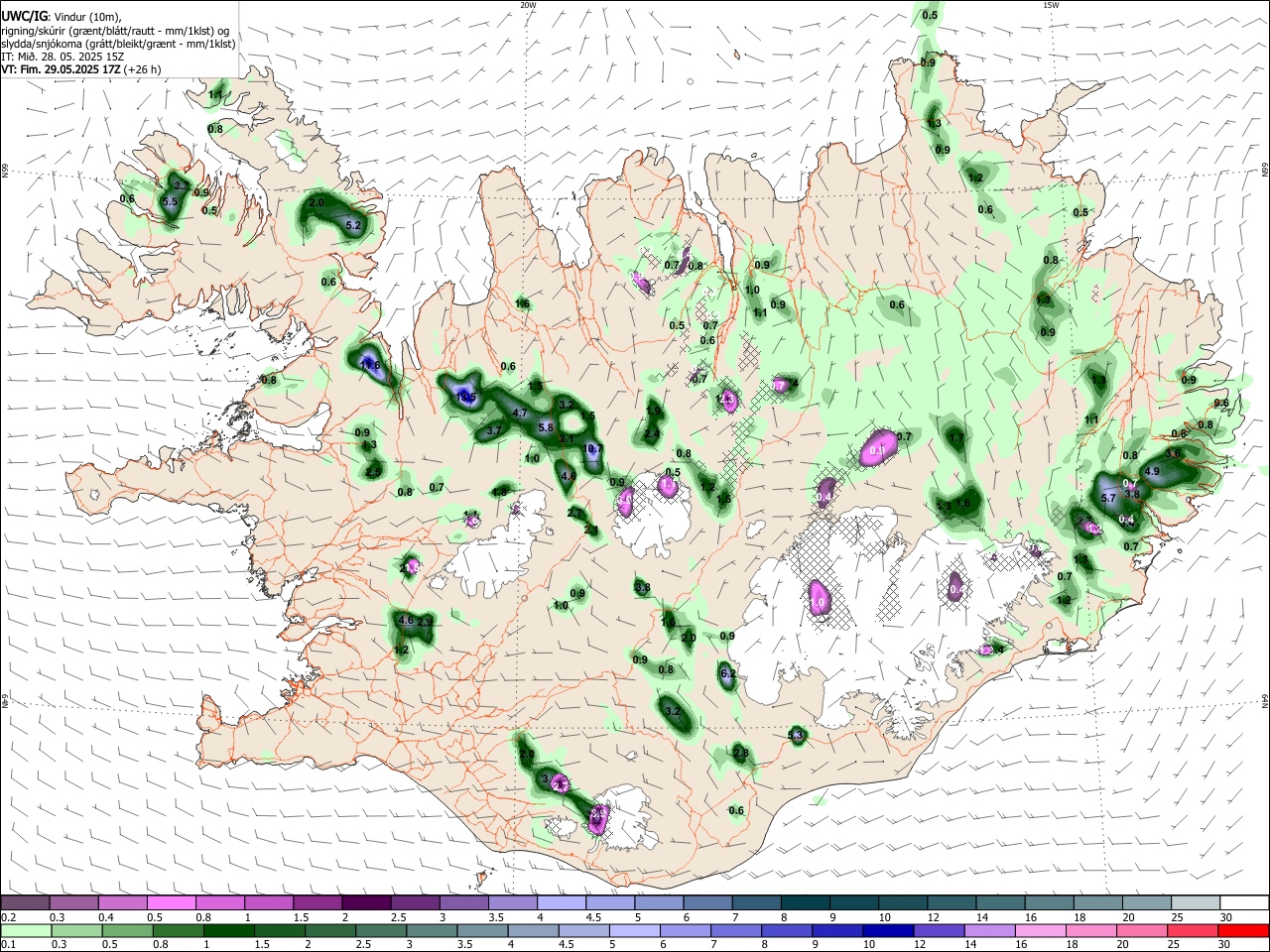1270x952 pixels.
Task: Click the init time 'IT: Mið. 28. 05. 2025 15Z'
Action: tap(62, 57)
